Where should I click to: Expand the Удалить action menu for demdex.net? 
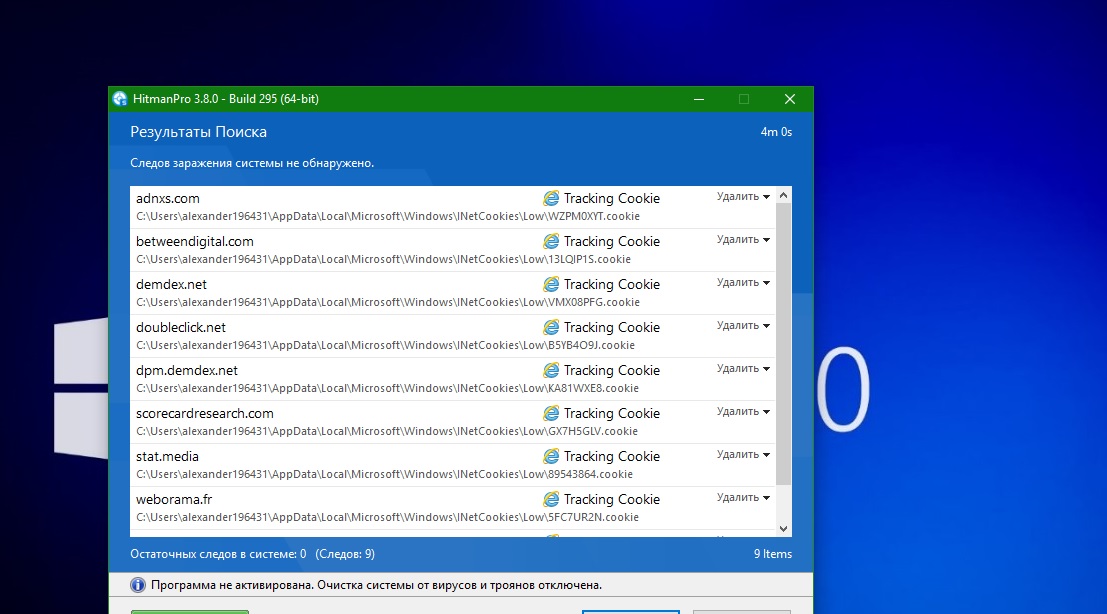(743, 283)
